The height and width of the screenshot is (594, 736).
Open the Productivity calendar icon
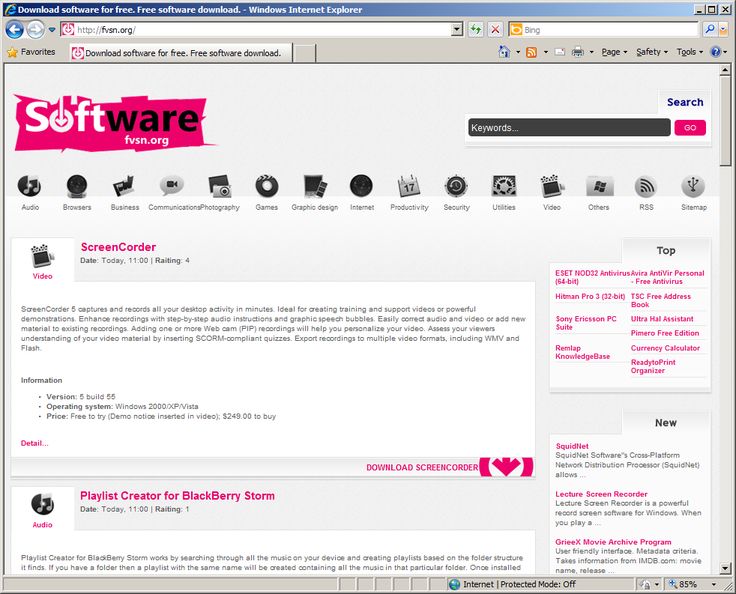coord(409,186)
